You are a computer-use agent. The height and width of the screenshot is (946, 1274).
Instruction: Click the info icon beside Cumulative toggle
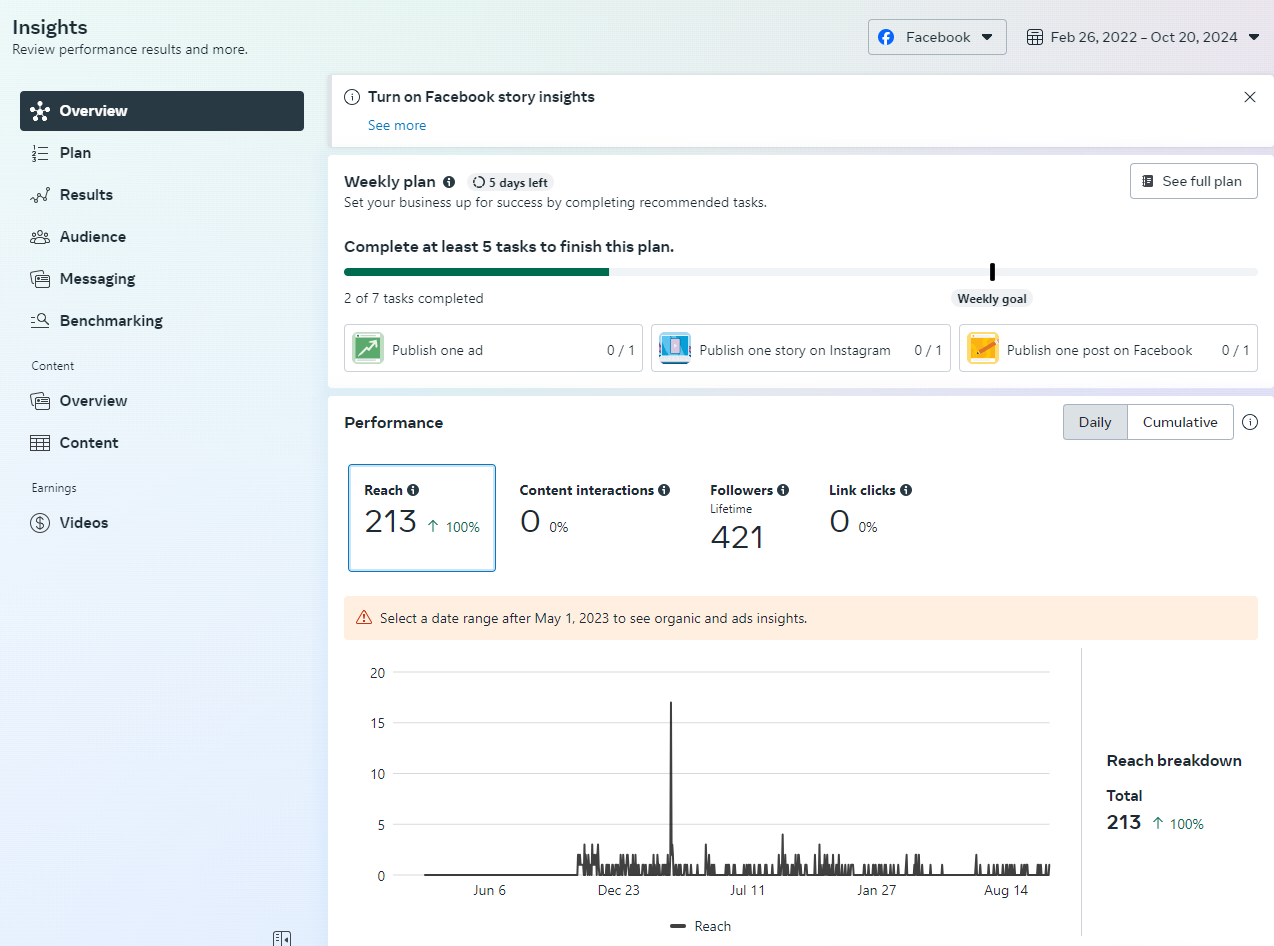click(x=1250, y=422)
